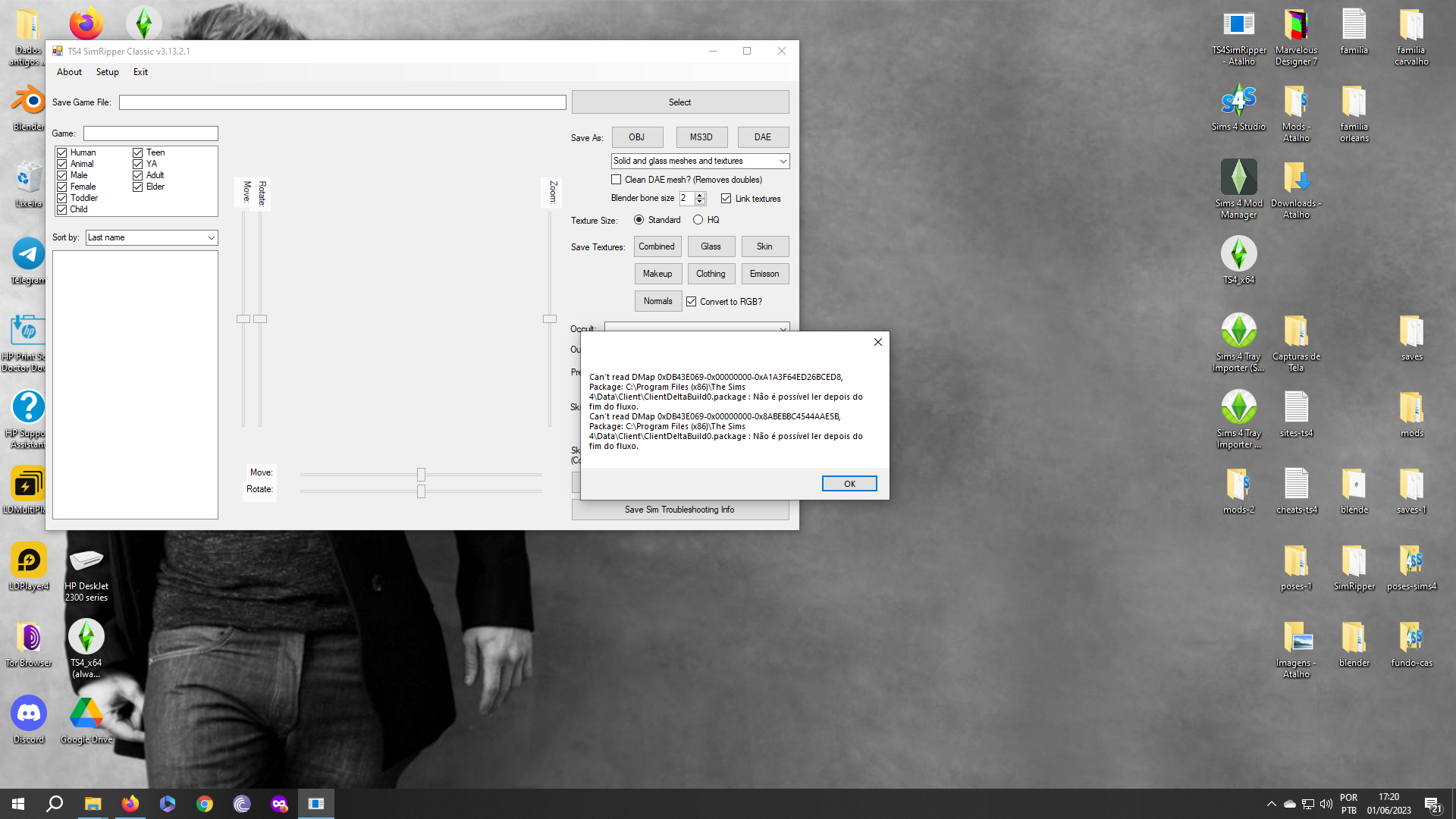Select the HQ texture size option
1456x819 pixels.
click(x=698, y=220)
